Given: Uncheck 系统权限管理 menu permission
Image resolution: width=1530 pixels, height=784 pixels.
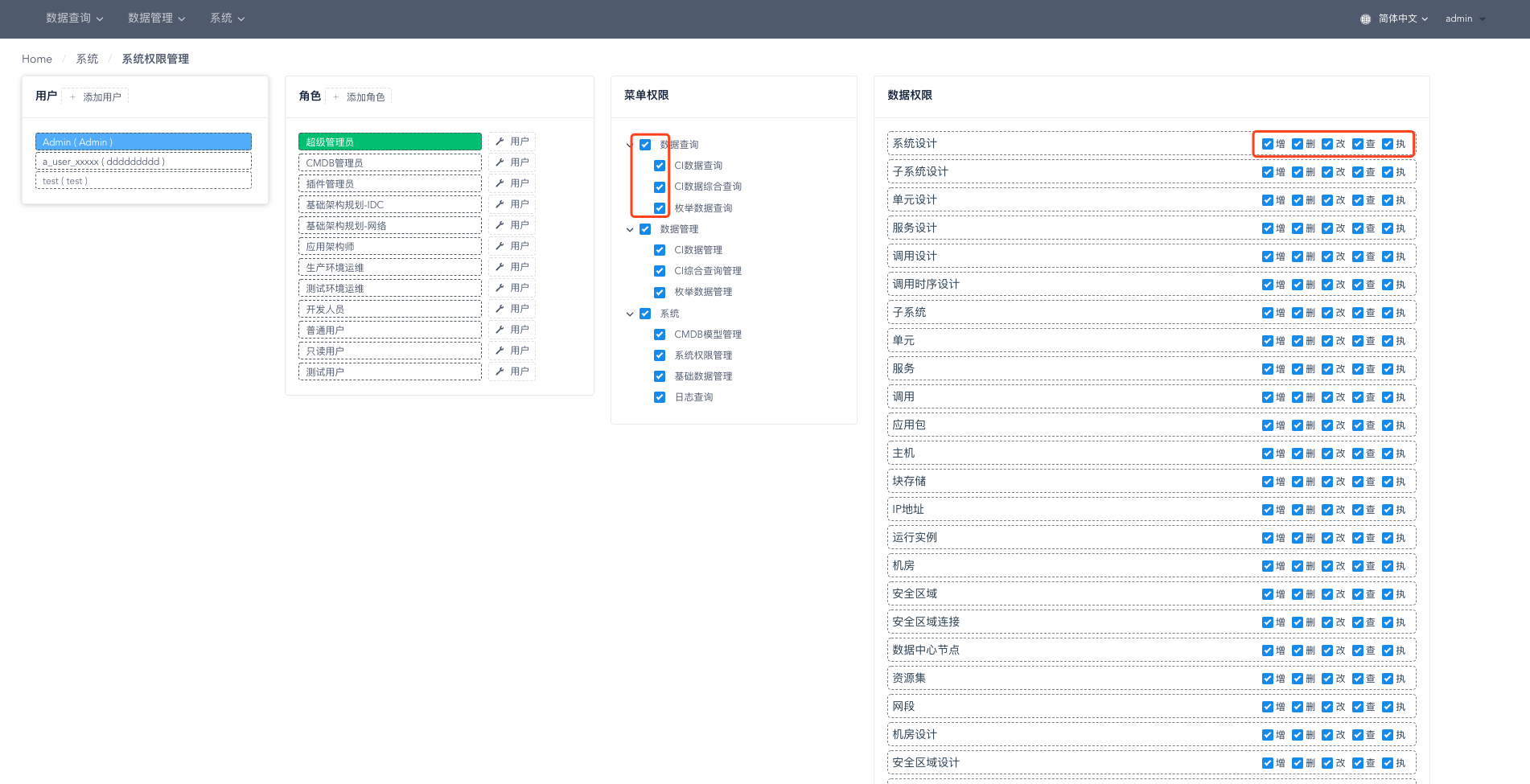Looking at the screenshot, I should 660,355.
